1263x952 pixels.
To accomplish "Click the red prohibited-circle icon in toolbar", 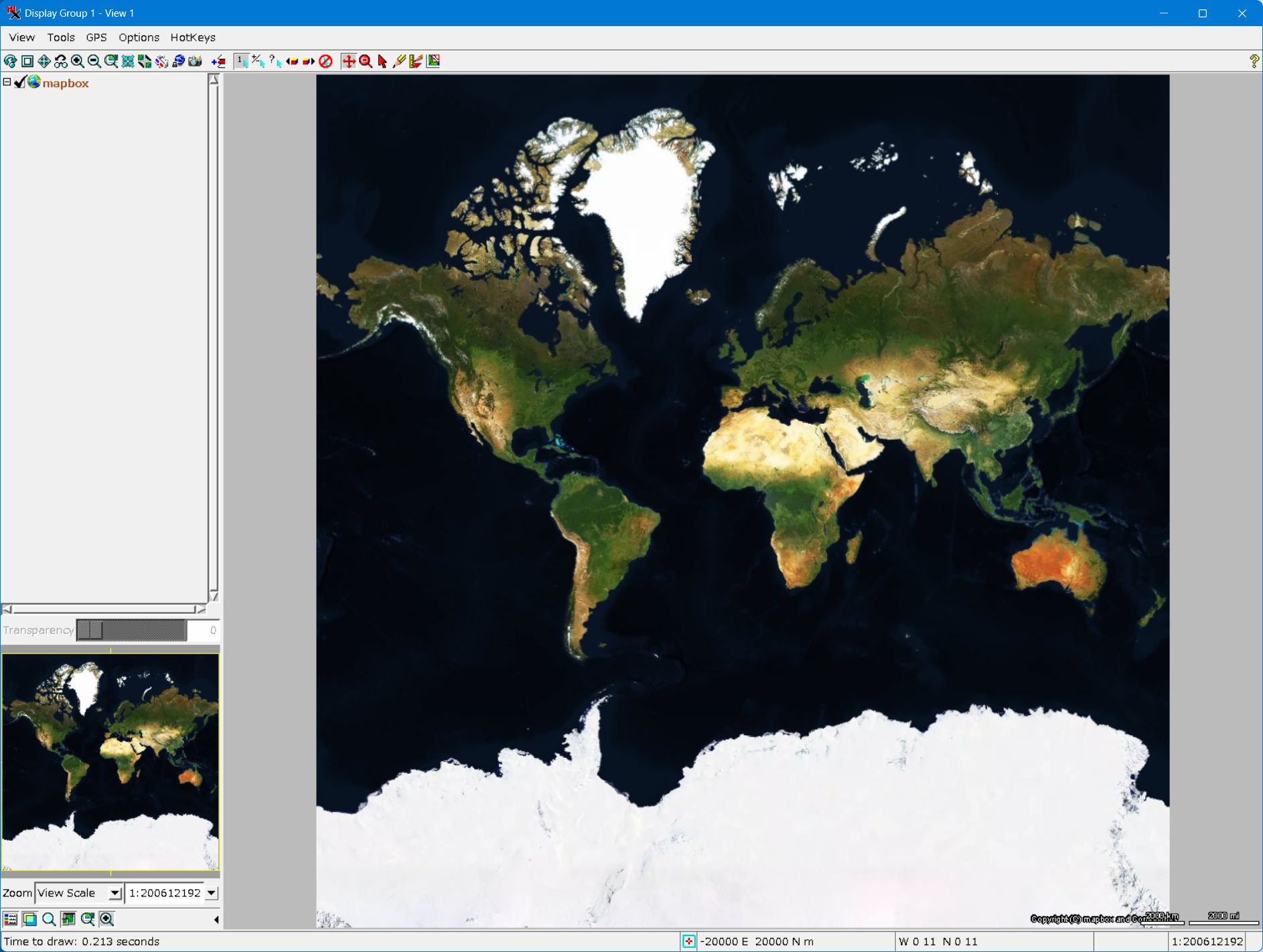I will 326,62.
